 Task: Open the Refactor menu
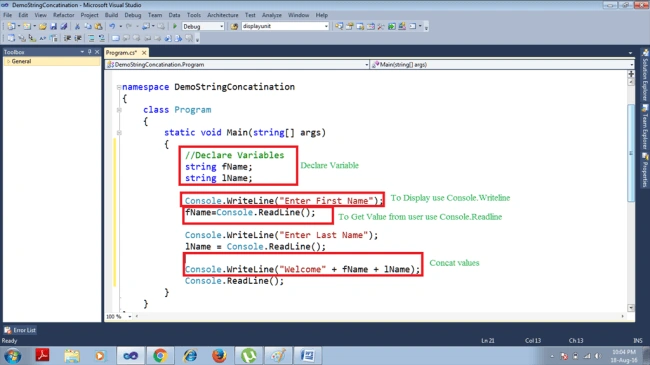click(63, 15)
